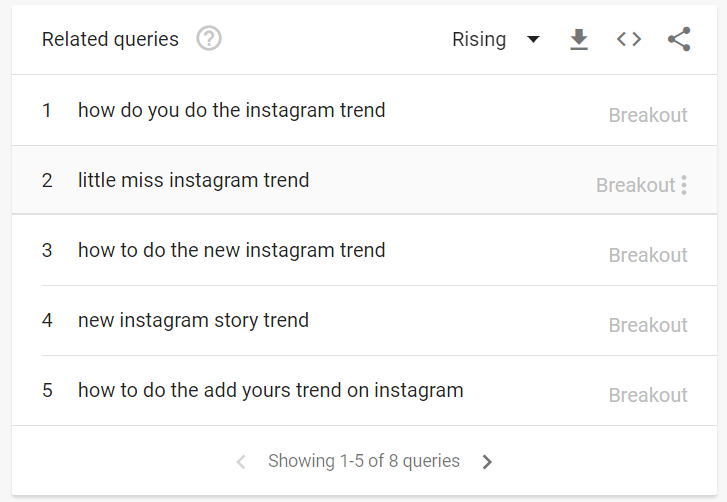Go to next page of queries

487,462
